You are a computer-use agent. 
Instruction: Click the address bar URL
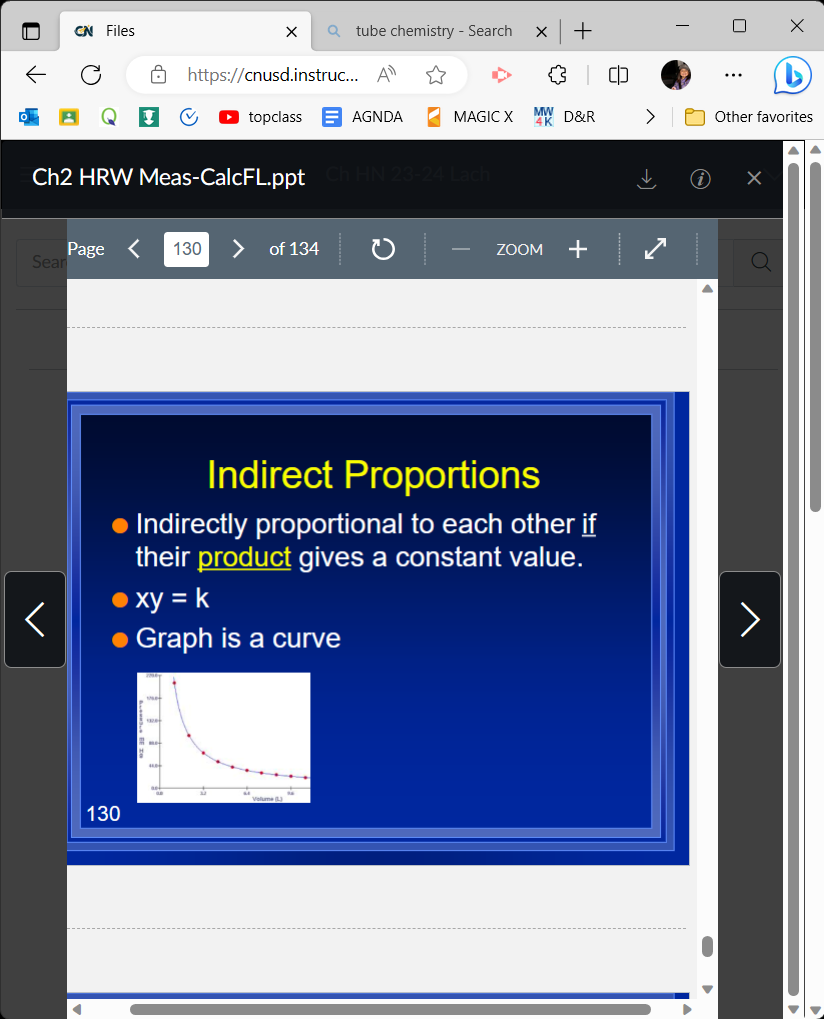pyautogui.click(x=272, y=75)
